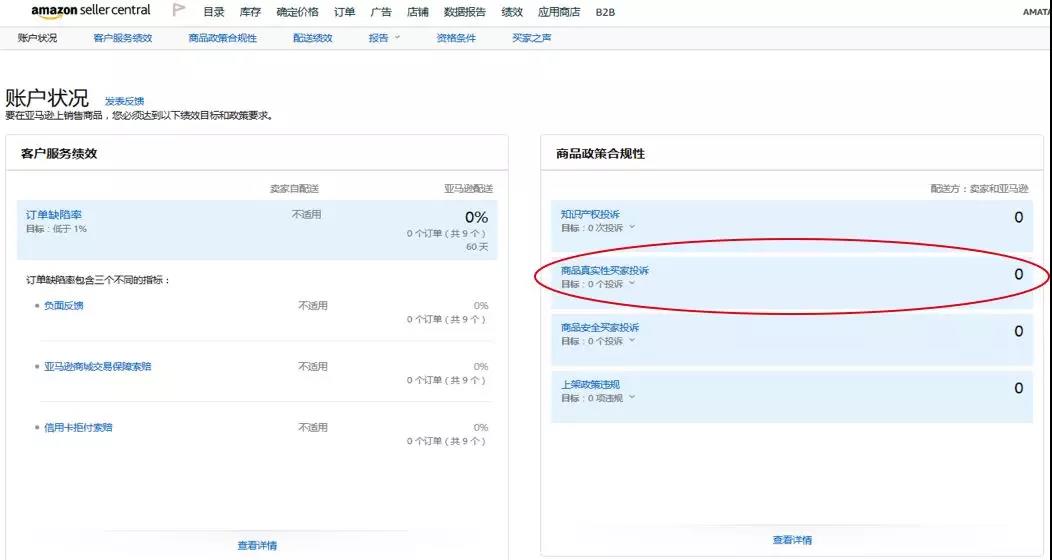Open the 应用商店 menu
This screenshot has width=1052, height=560.
[559, 12]
